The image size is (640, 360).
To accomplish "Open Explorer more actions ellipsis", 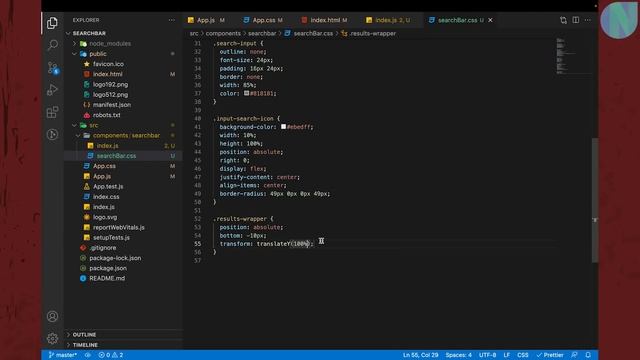I will [171, 20].
